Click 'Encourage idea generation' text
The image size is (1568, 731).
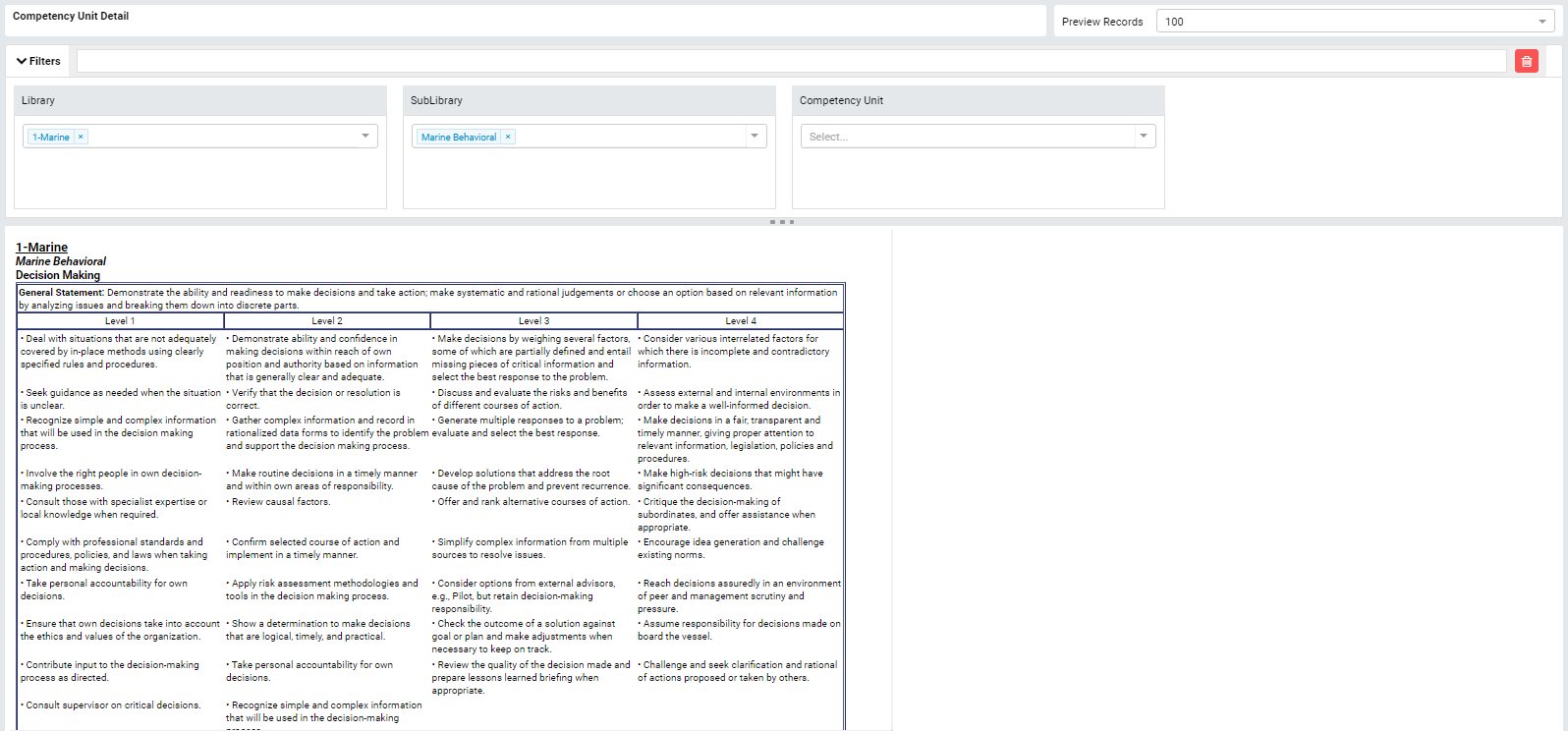pos(731,548)
